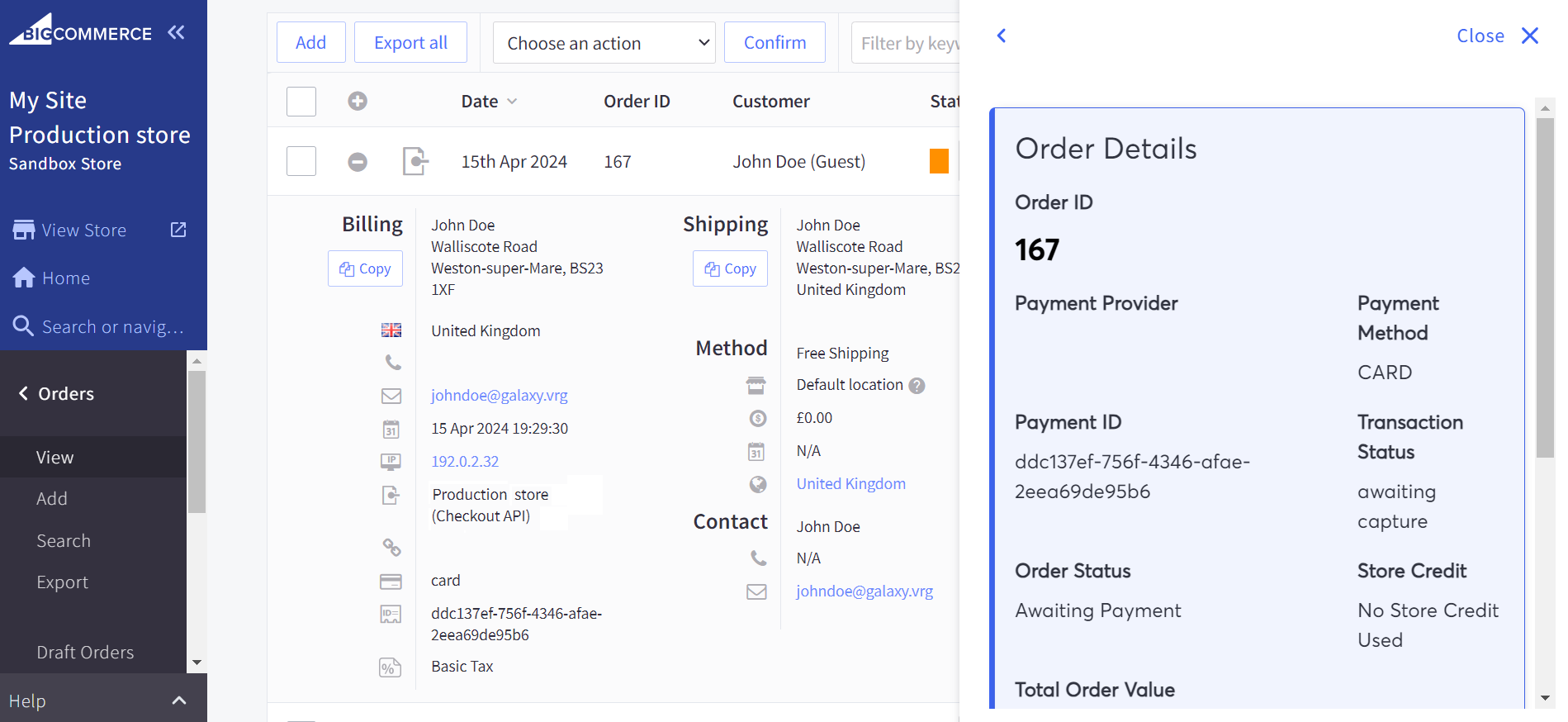This screenshot has height=722, width=1568.
Task: Click the order 167 action document icon
Action: (x=415, y=161)
